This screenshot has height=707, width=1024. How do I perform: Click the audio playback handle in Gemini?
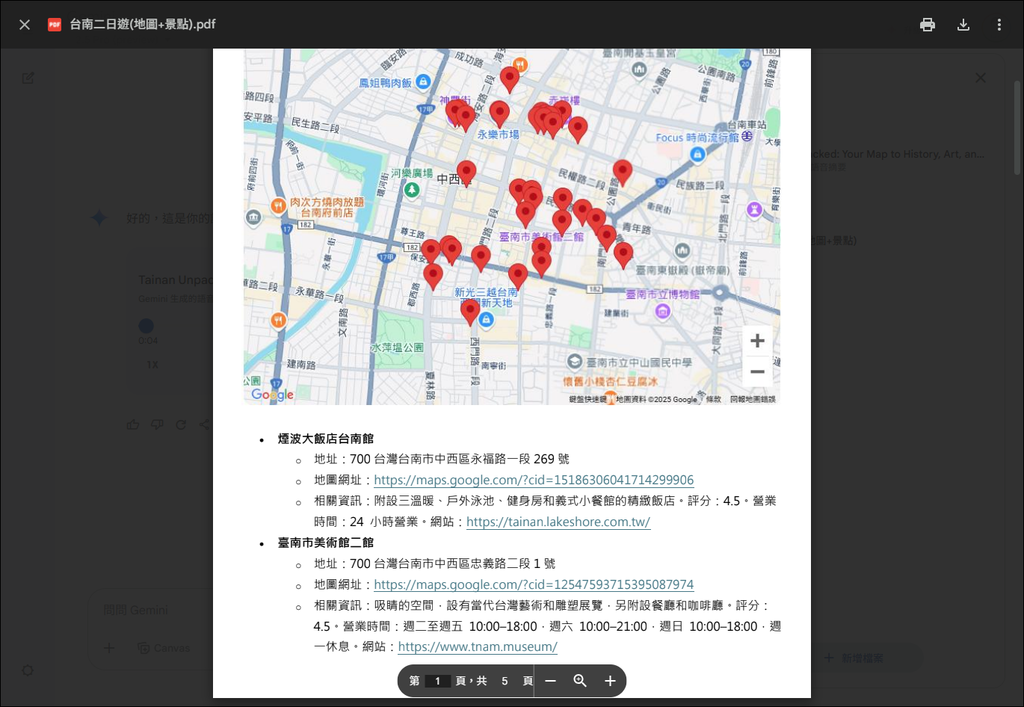tap(146, 326)
